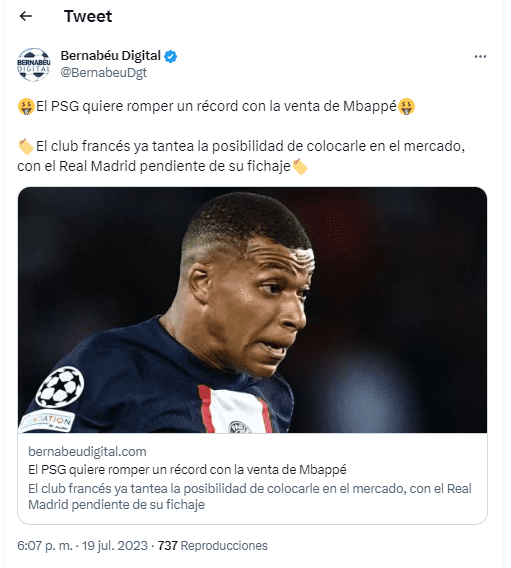
Task: Click the Bernabéu Digital account name
Action: pyautogui.click(x=110, y=56)
